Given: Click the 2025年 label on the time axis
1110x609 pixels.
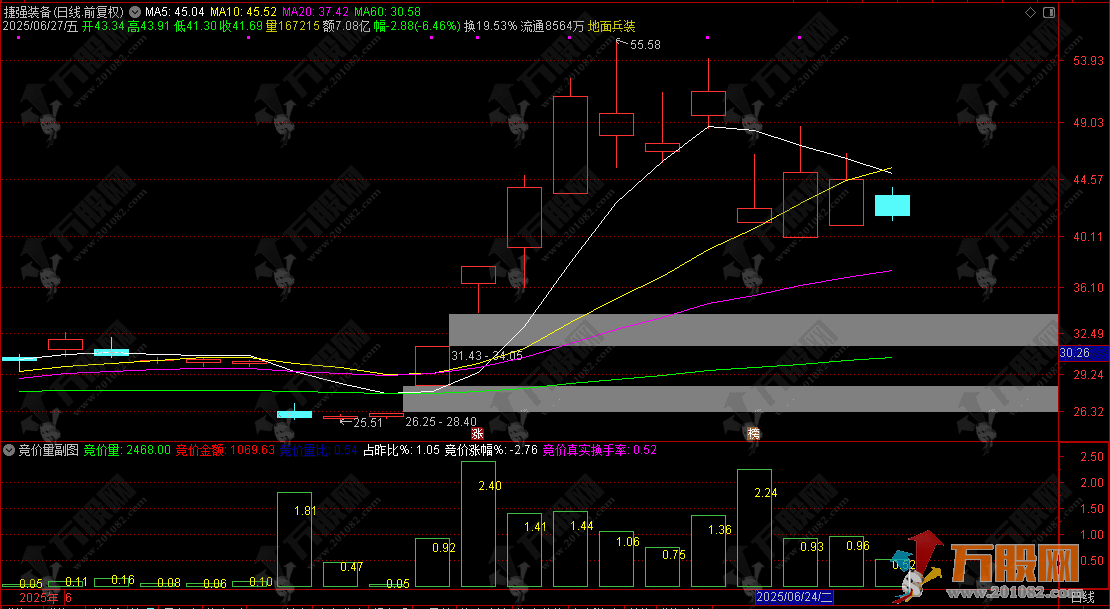Looking at the screenshot, I should (x=39, y=598).
